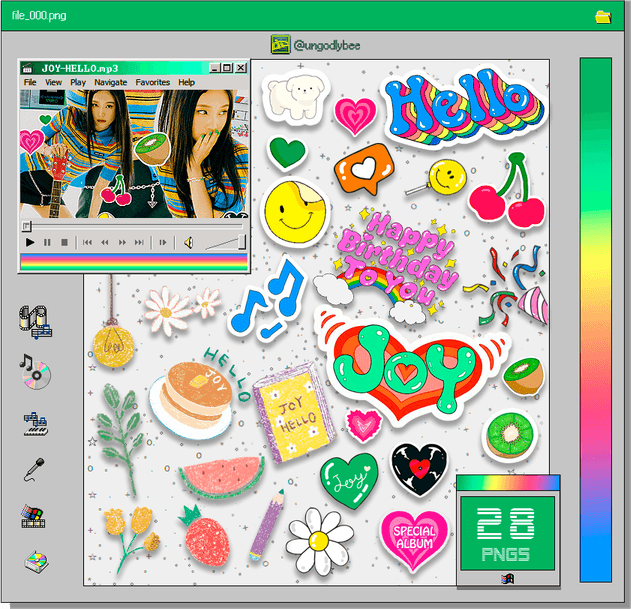Select the white daisy sticker at bottom

coord(320,541)
